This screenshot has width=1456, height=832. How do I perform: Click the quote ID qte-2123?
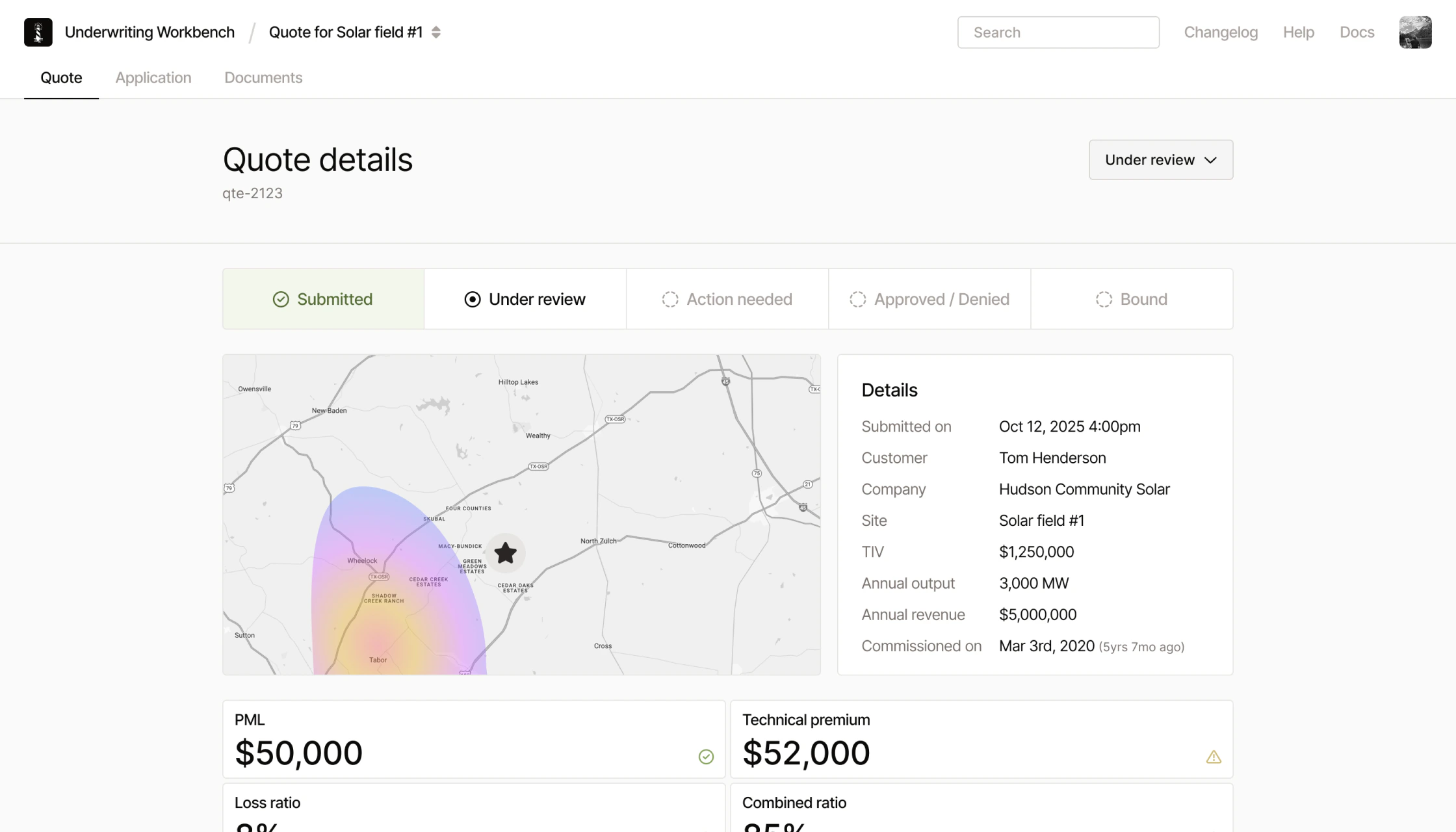pyautogui.click(x=252, y=194)
